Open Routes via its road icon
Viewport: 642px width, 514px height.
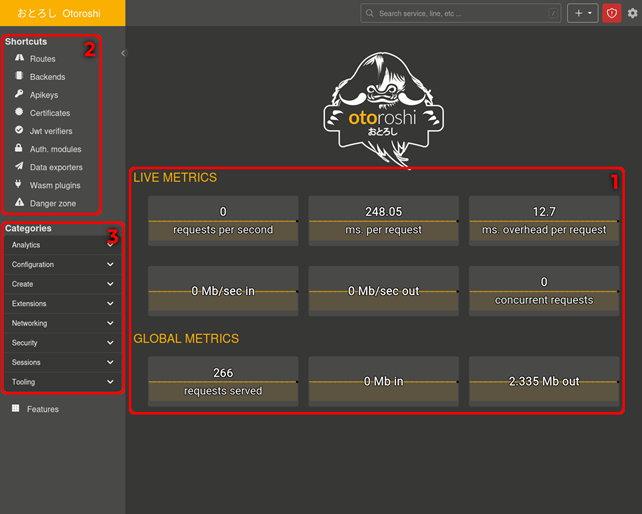coord(19,58)
